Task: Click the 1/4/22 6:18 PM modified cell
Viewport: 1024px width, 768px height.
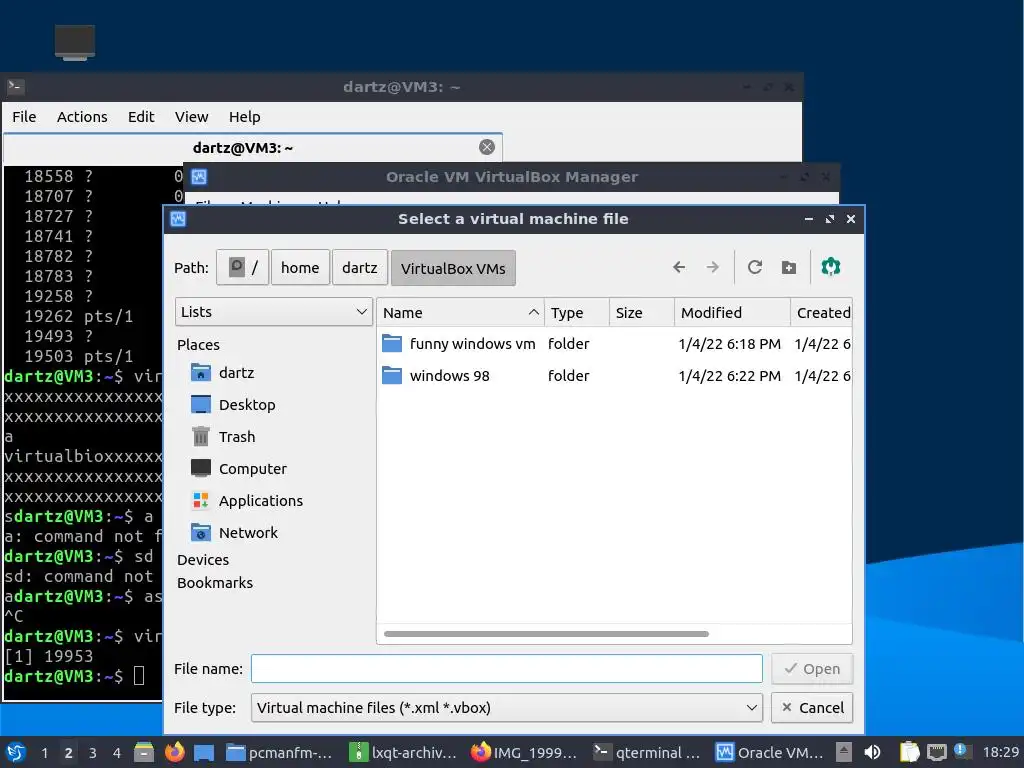Action: point(729,344)
